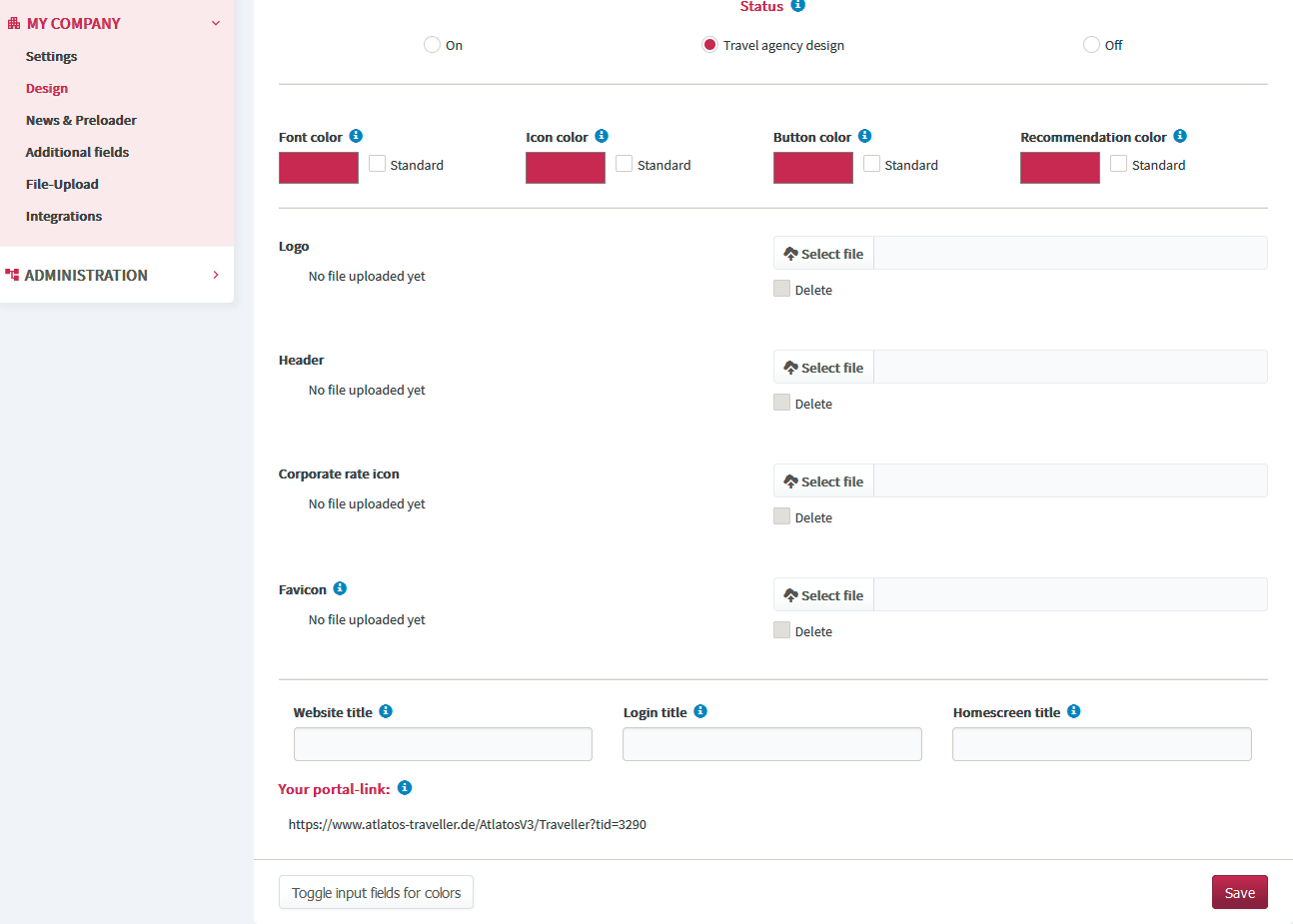Image resolution: width=1293 pixels, height=924 pixels.
Task: Tick the Delete checkbox for Favicon
Action: click(x=781, y=630)
